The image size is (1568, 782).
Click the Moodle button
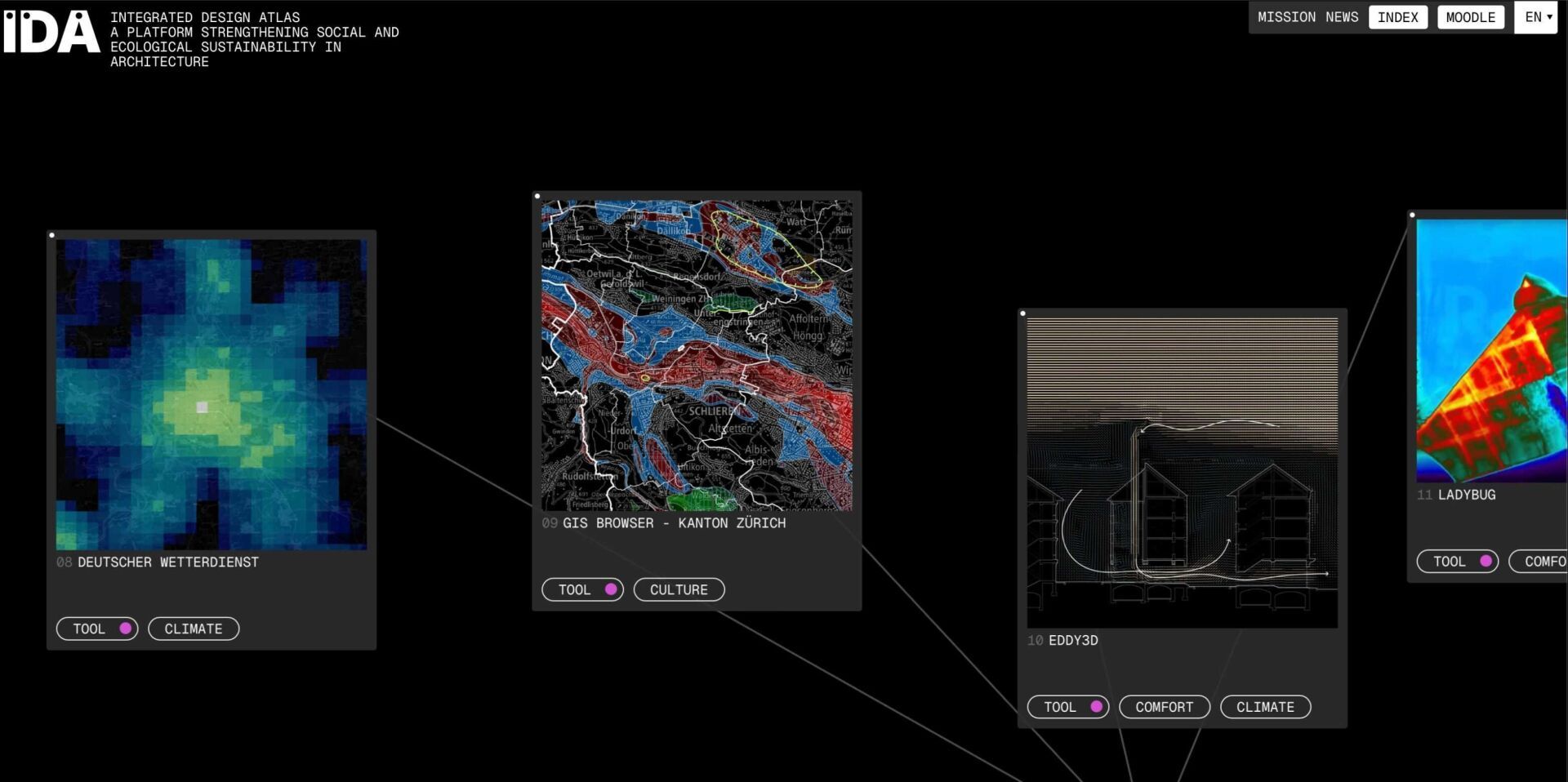(1470, 17)
